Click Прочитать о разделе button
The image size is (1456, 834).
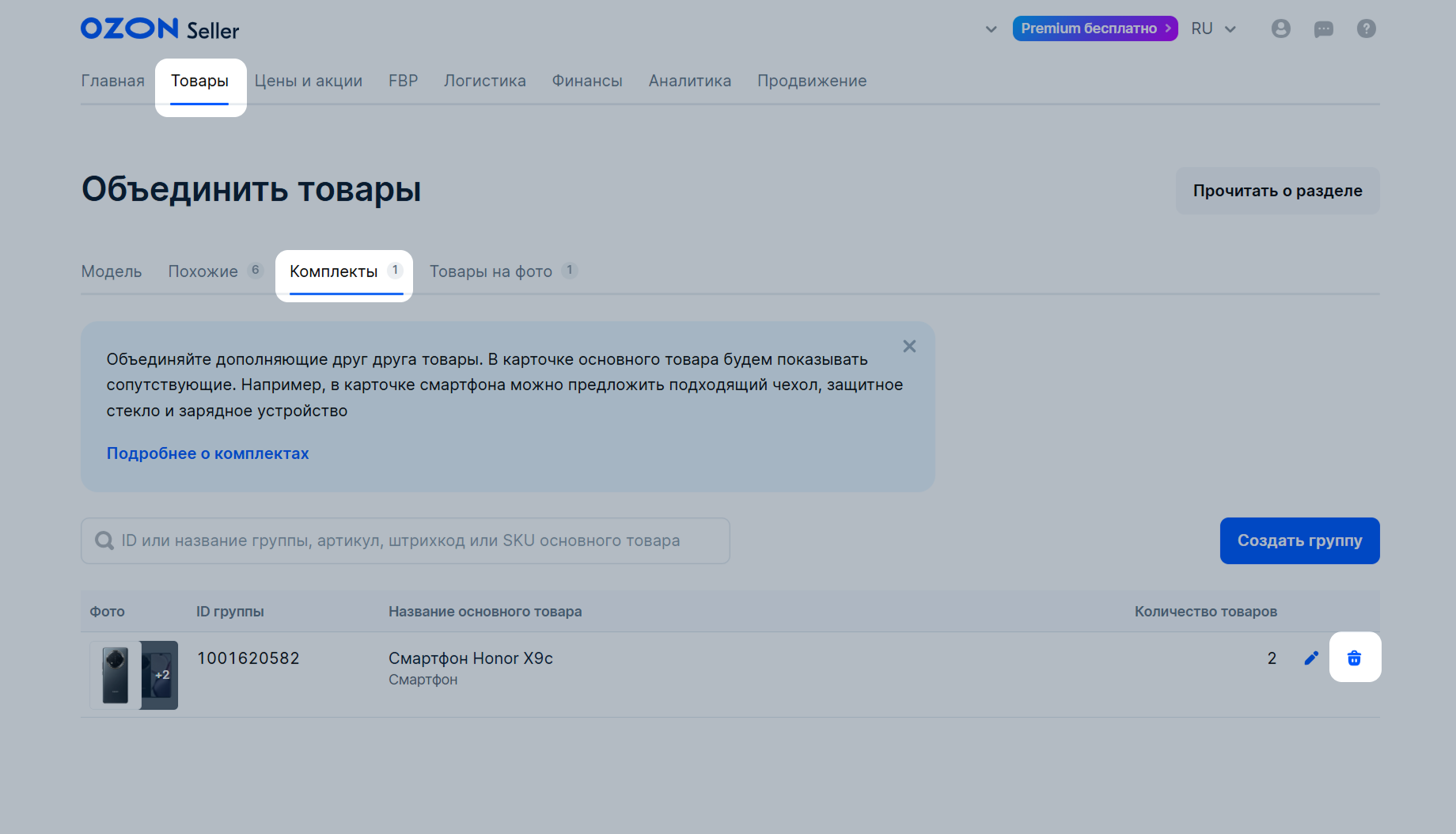tap(1277, 191)
